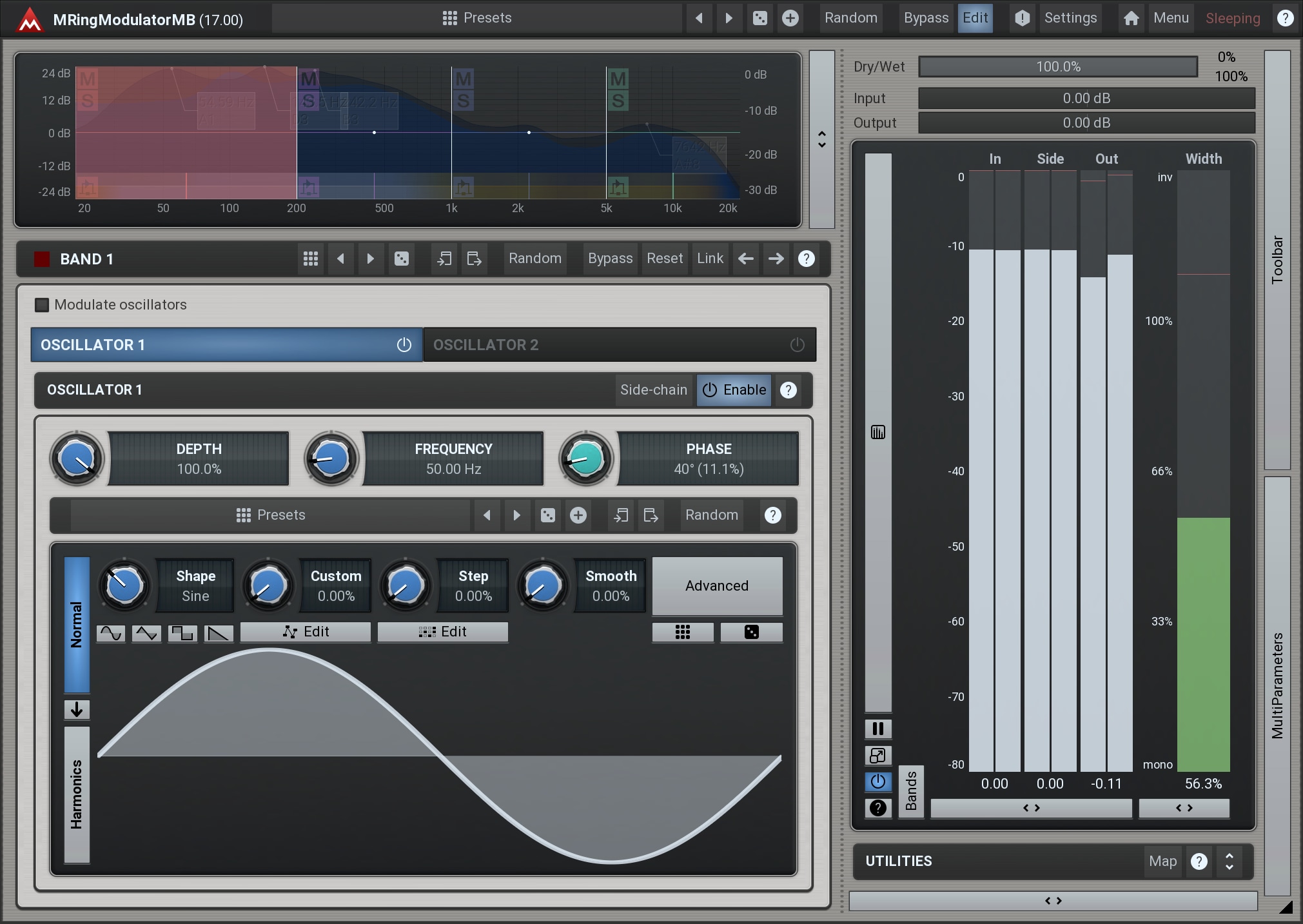Select the square waveform shape icon

click(x=182, y=633)
